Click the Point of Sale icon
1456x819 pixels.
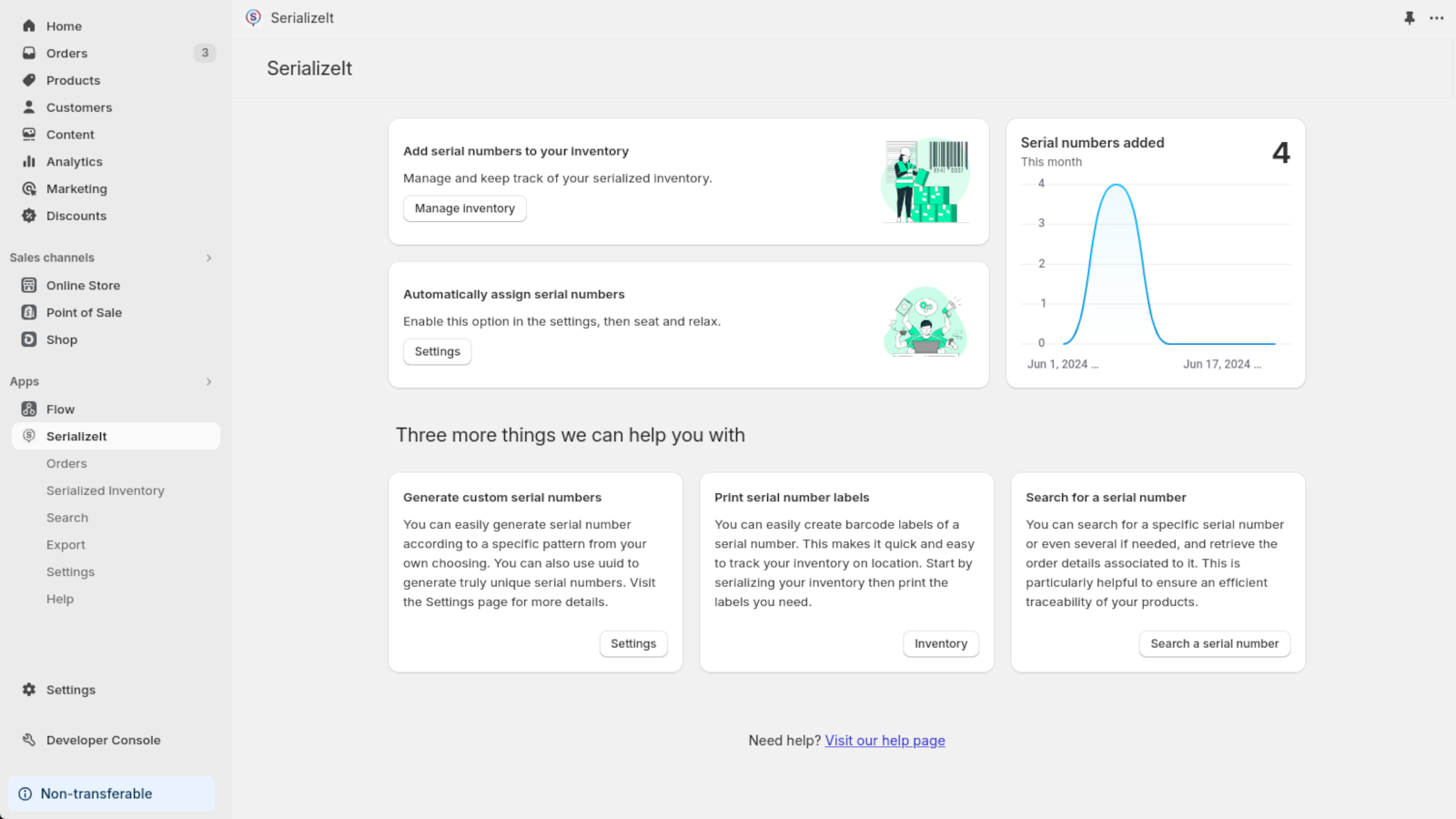tap(29, 312)
